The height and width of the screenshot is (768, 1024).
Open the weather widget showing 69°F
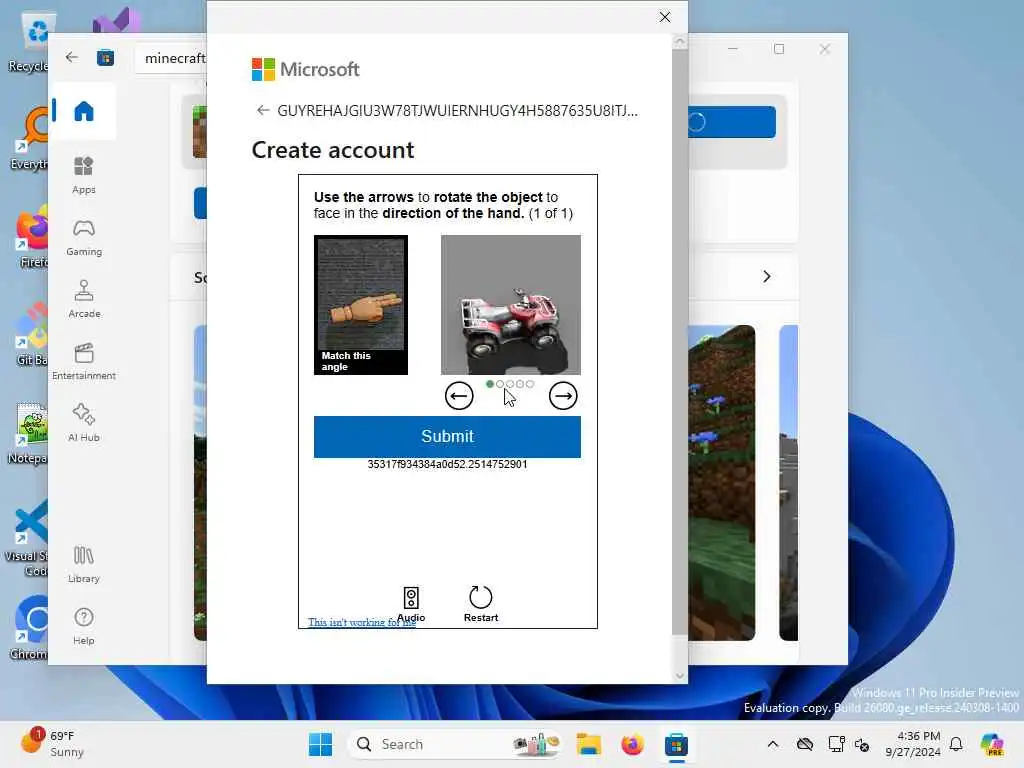click(54, 743)
